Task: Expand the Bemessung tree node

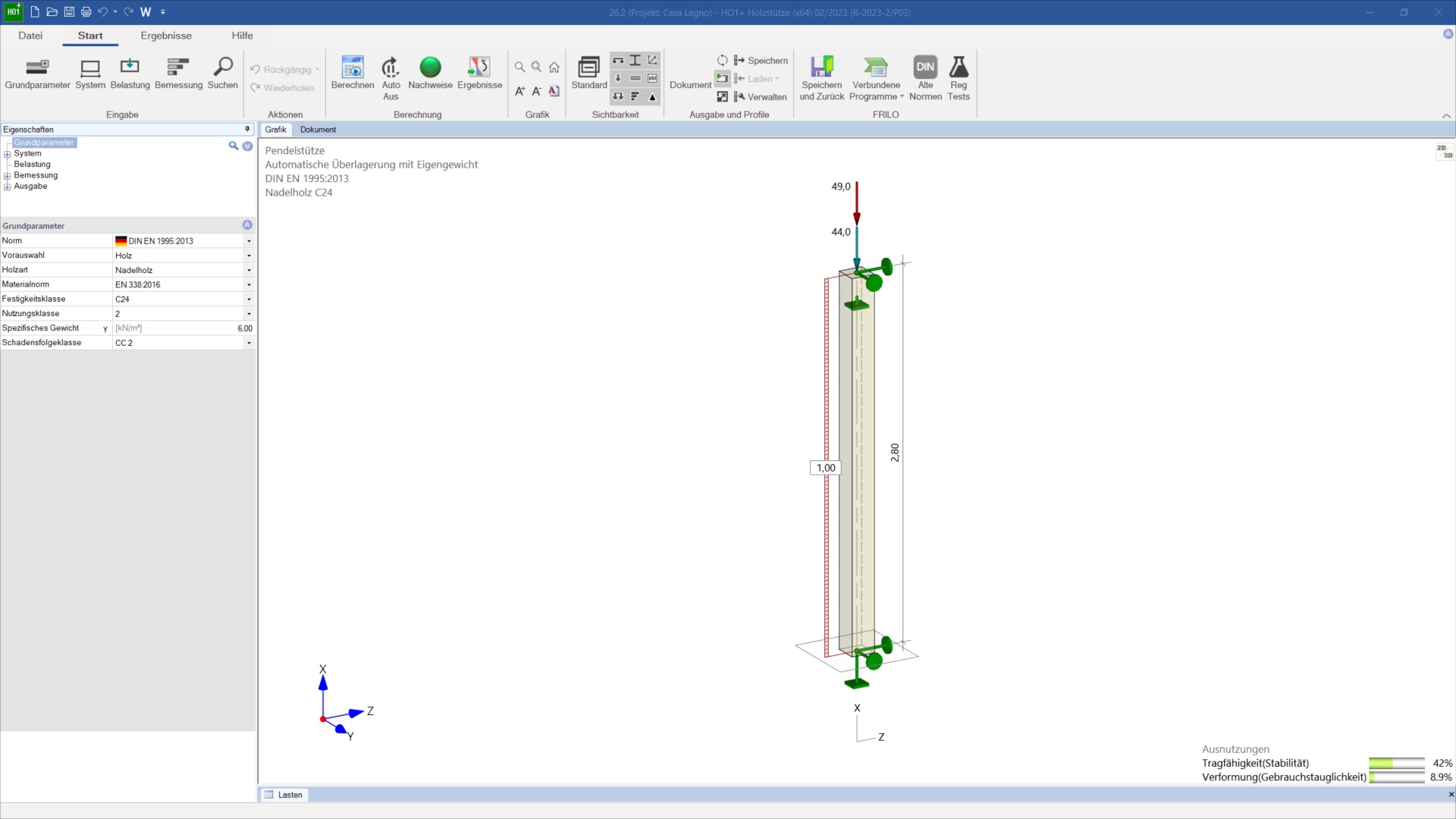Action: pyautogui.click(x=8, y=176)
